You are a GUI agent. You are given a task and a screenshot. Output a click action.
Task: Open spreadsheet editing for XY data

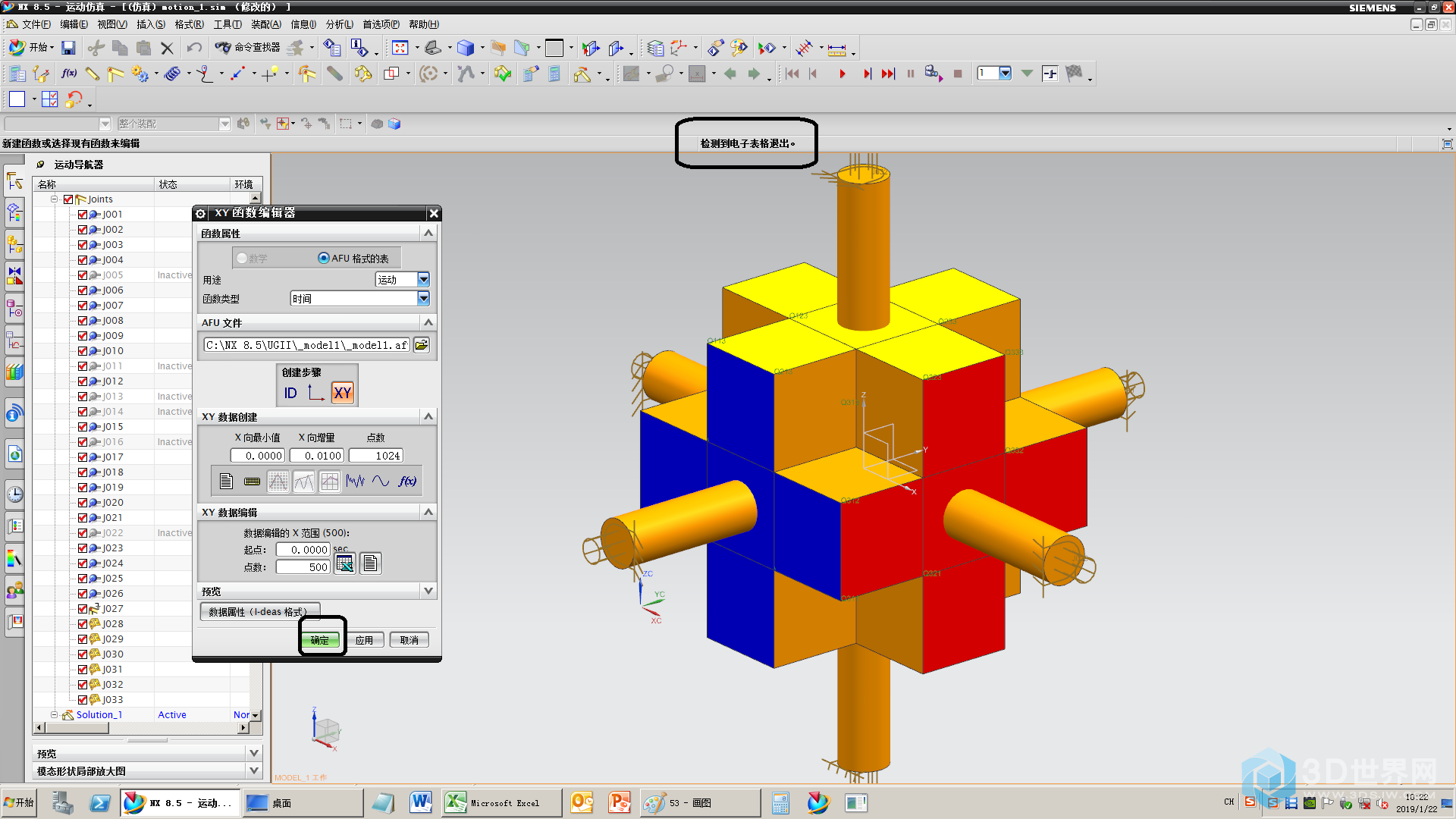tap(345, 563)
